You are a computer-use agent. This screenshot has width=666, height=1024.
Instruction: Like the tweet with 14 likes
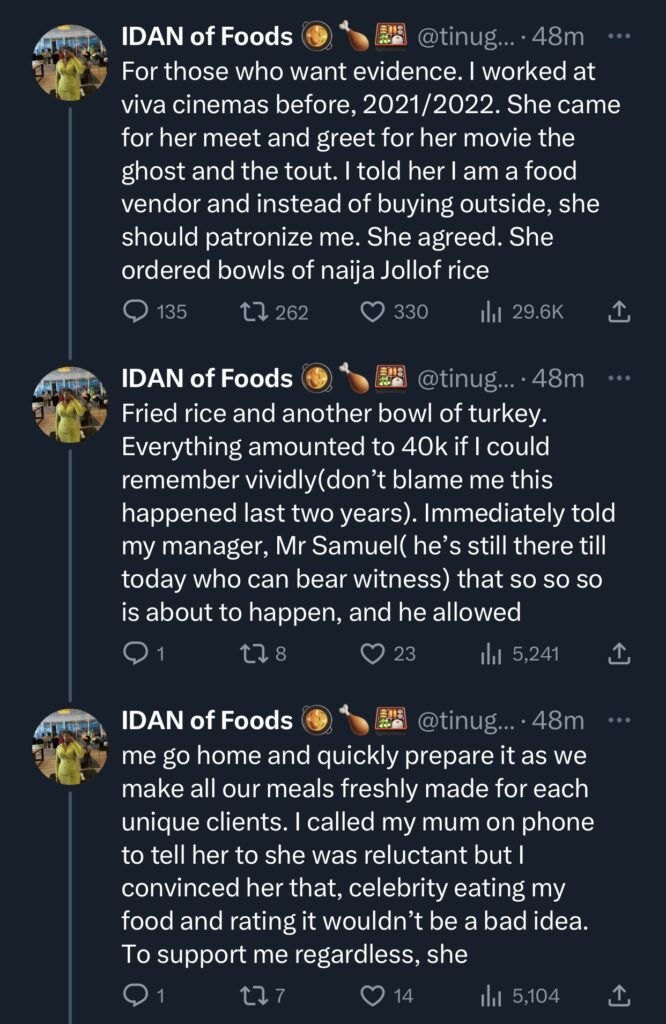(373, 995)
